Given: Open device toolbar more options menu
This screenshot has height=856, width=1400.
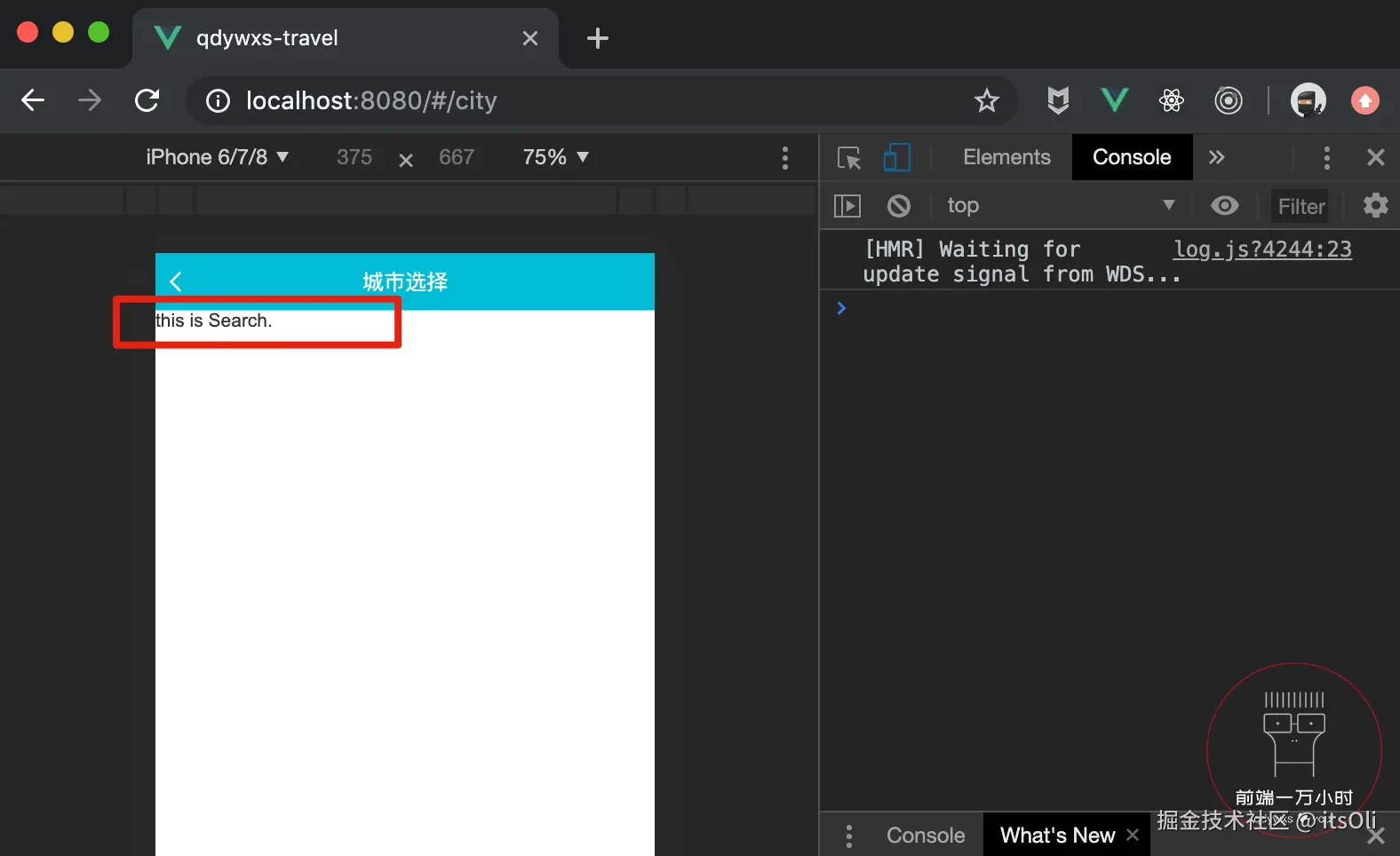Looking at the screenshot, I should (x=784, y=158).
